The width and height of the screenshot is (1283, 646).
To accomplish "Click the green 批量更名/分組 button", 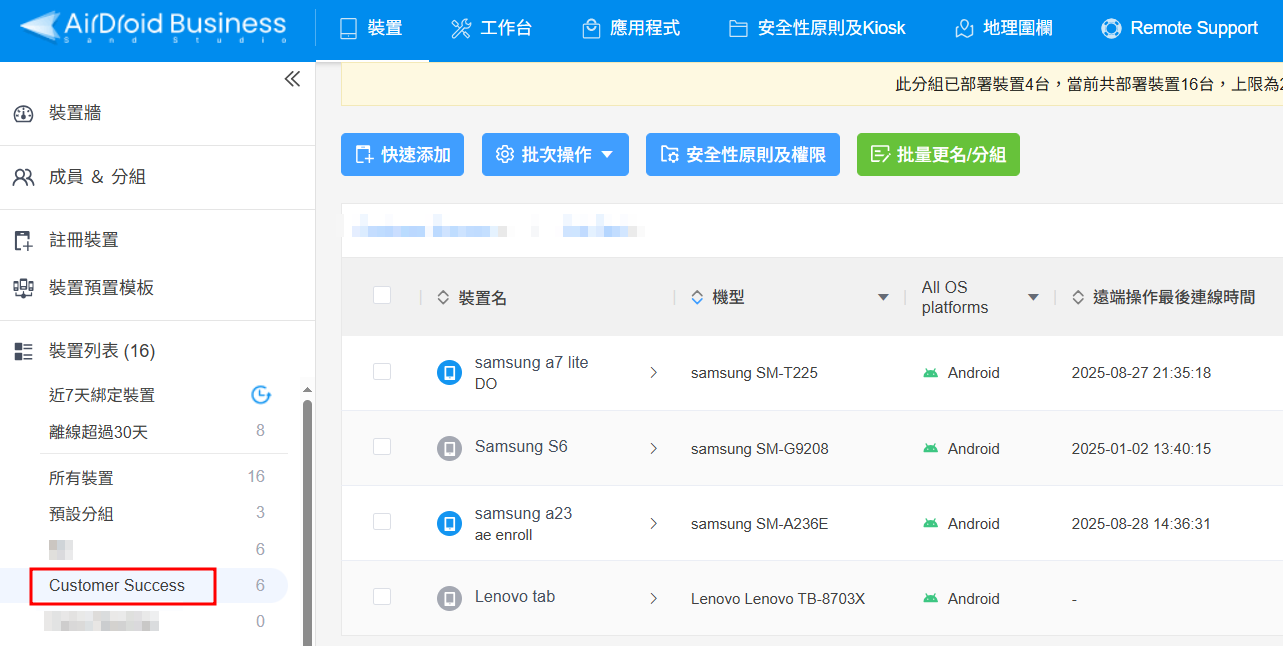I will (938, 155).
